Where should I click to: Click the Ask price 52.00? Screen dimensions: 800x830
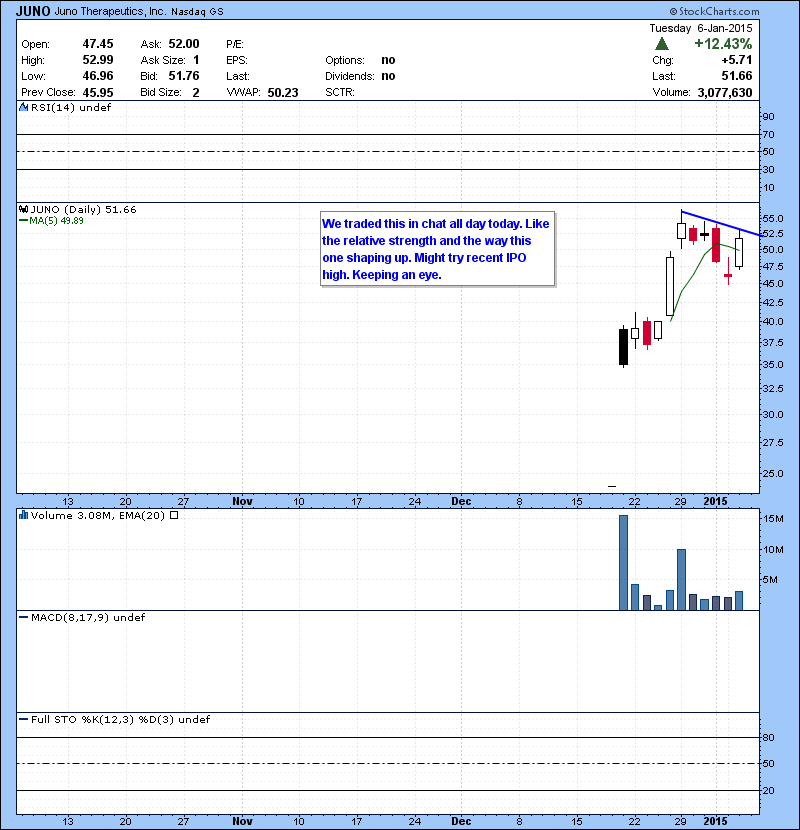tap(184, 44)
